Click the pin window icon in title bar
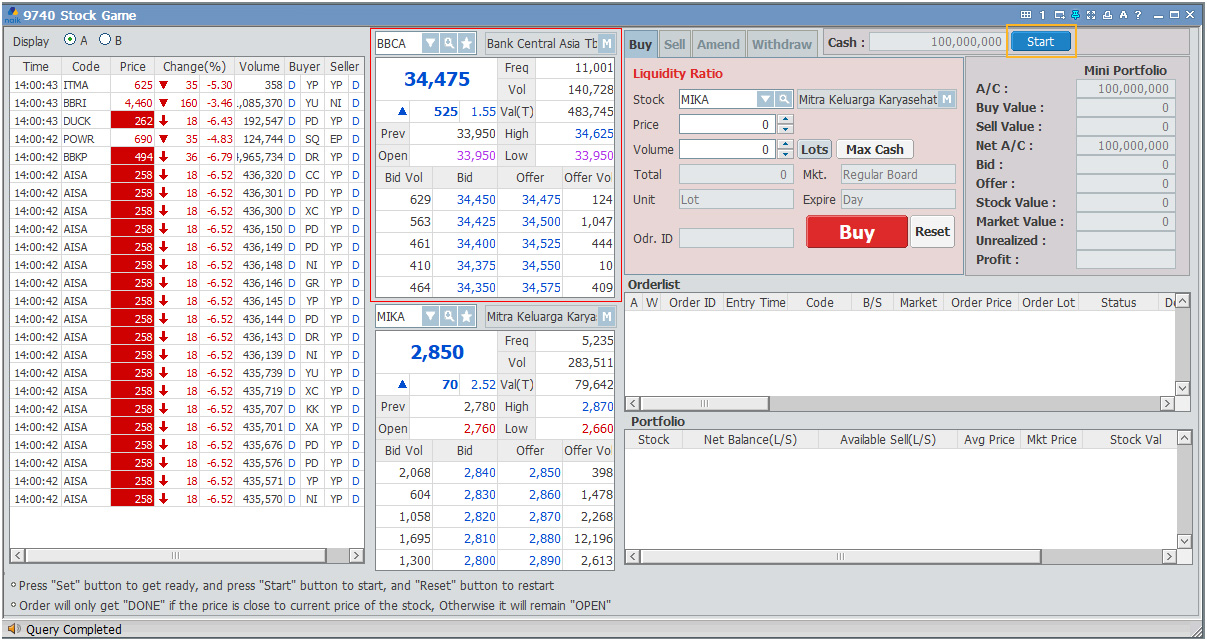 click(x=1075, y=15)
